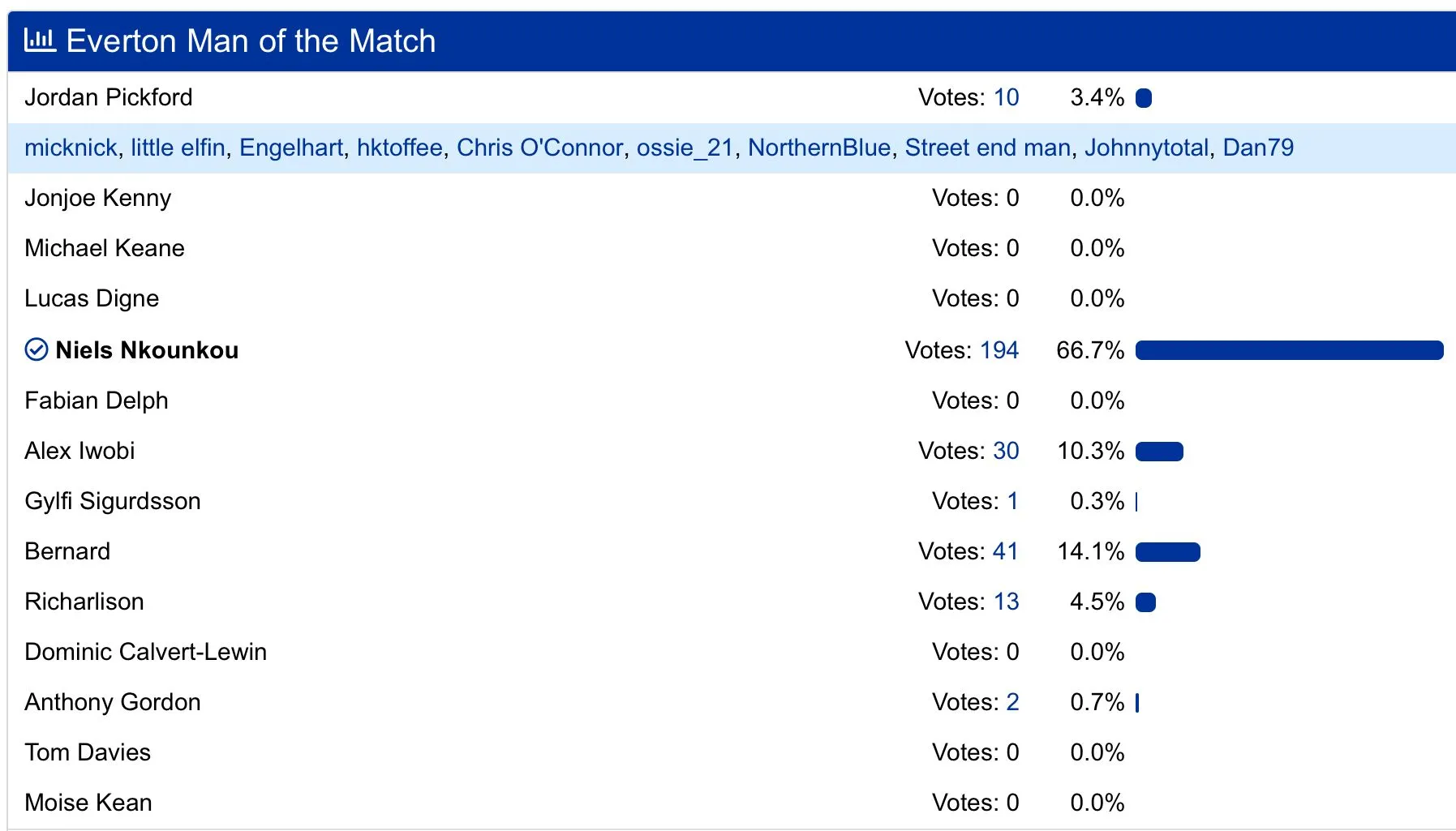
Task: Visit little elfin's voter profile
Action: click(178, 148)
